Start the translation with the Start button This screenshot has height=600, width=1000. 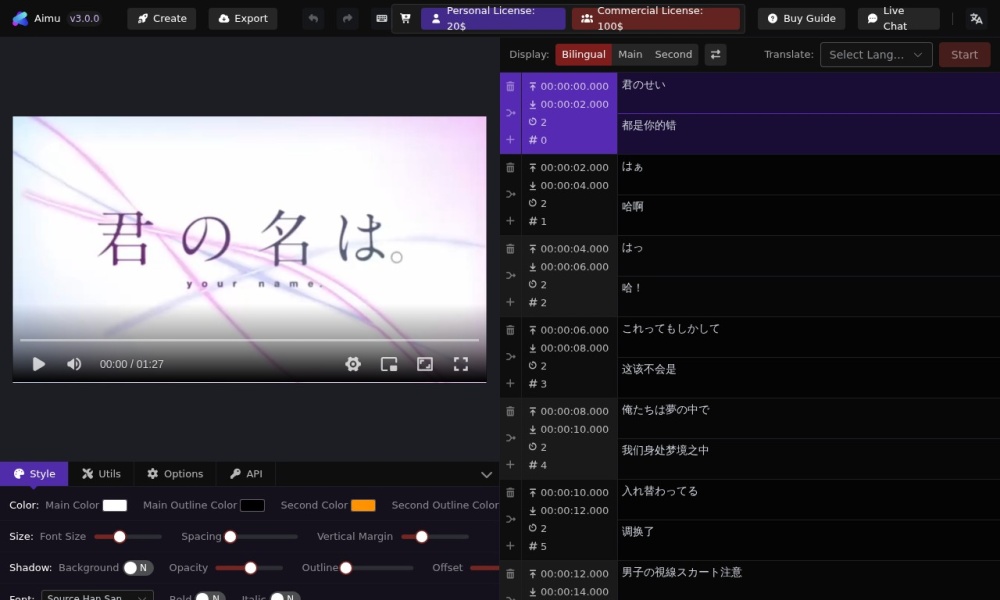[963, 54]
